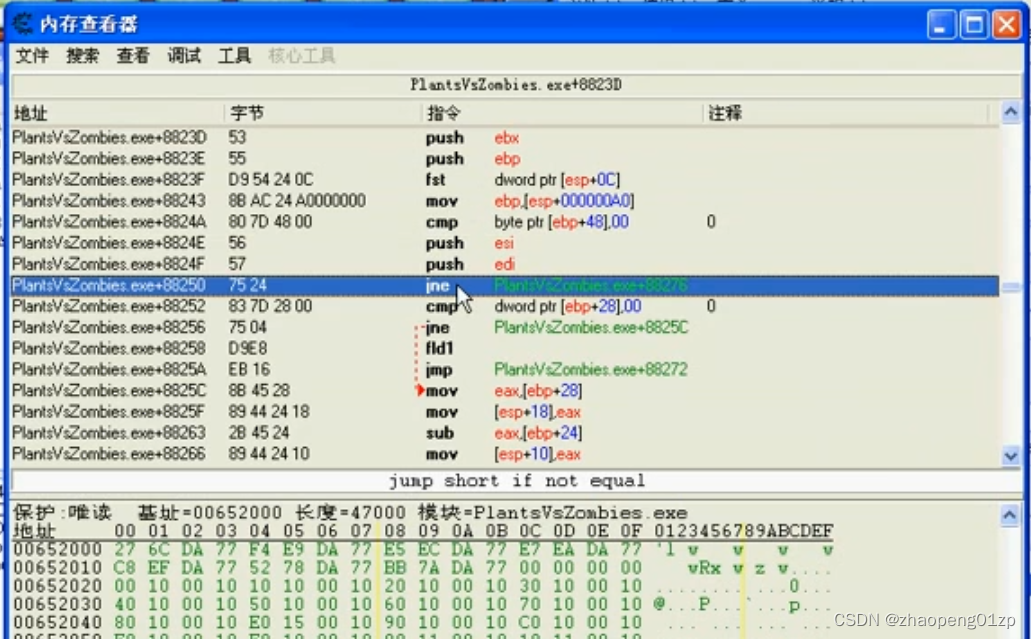Image resolution: width=1031 pixels, height=639 pixels.
Task: Open the 文件 menu
Action: pos(32,56)
